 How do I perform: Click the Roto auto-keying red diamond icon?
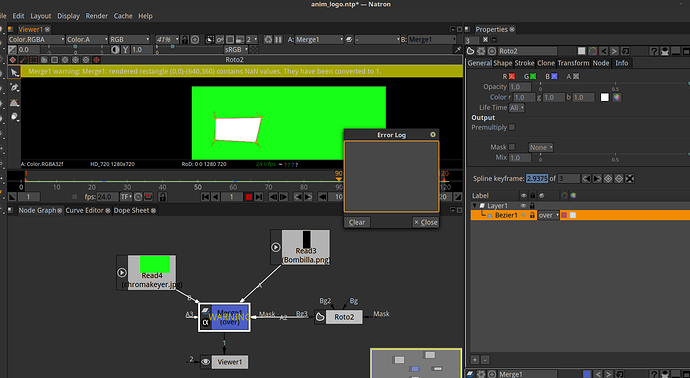pos(13,59)
